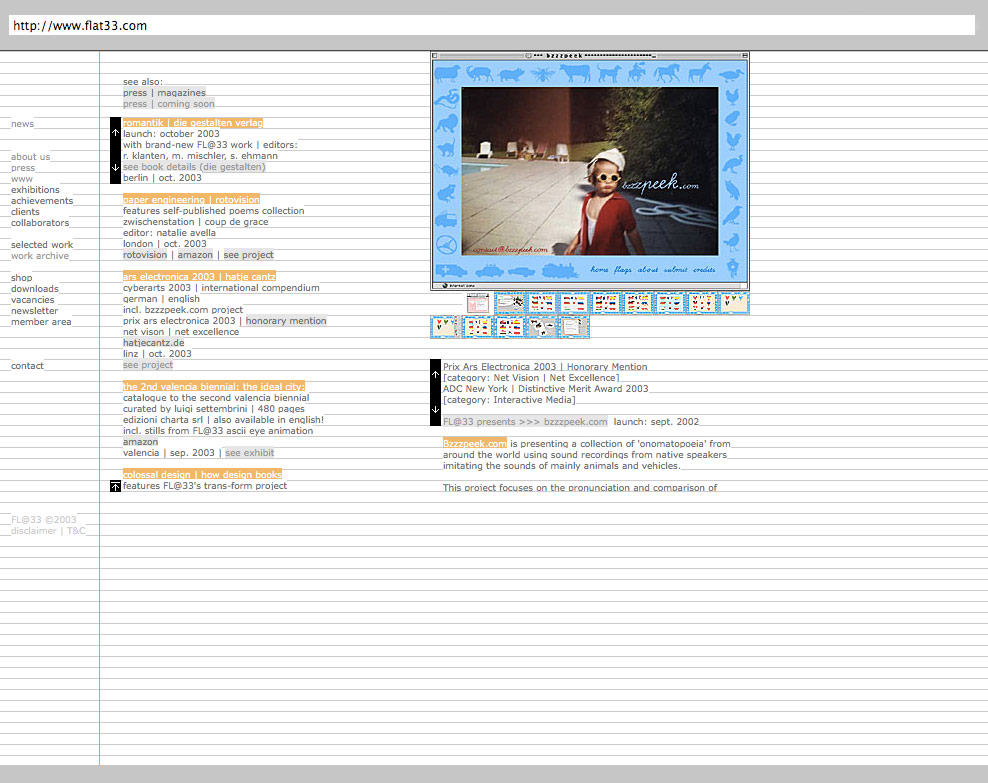Open collaborators in sidebar menu
988x783 pixels.
[40, 222]
